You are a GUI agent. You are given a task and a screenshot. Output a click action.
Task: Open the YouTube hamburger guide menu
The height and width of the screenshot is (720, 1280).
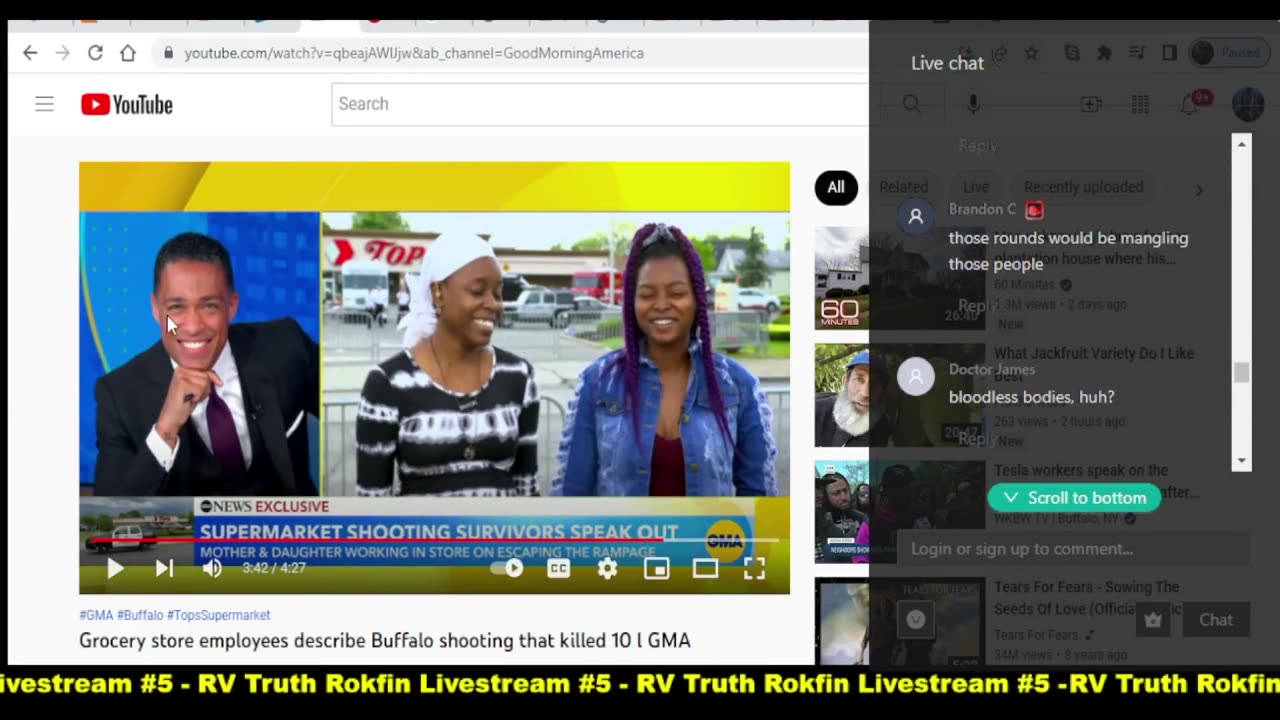pos(44,104)
